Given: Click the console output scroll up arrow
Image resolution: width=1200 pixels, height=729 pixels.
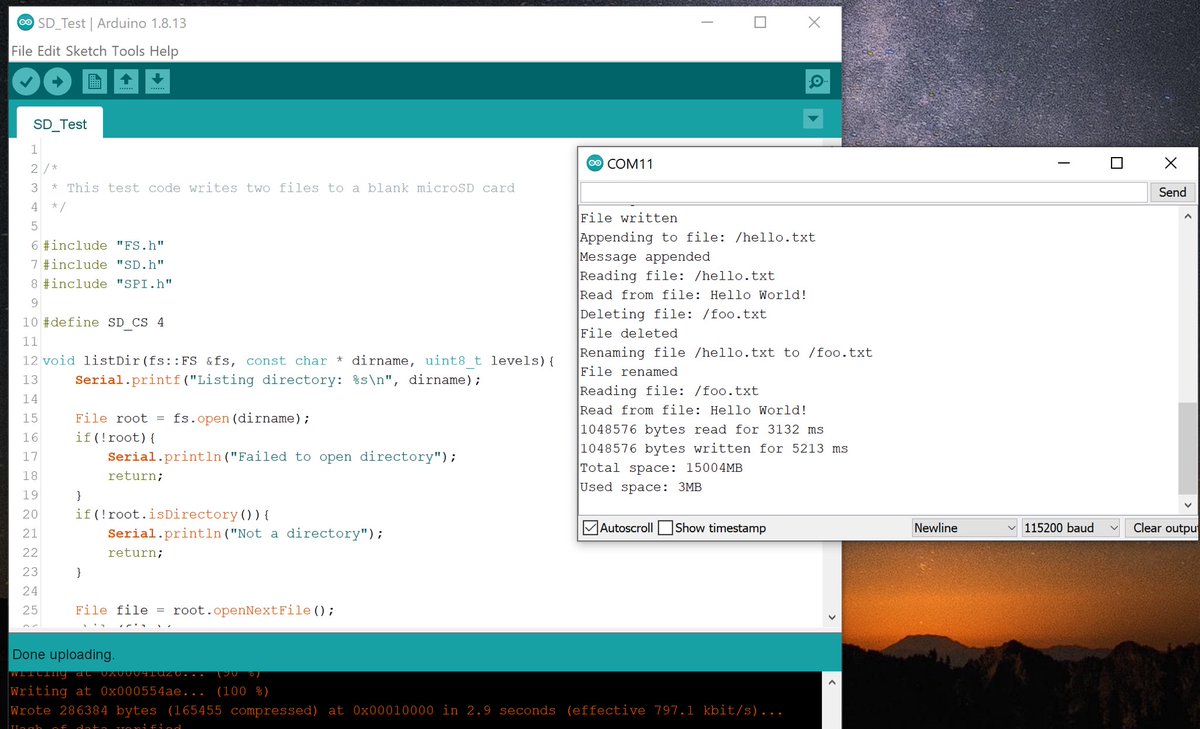Looking at the screenshot, I should tap(832, 683).
